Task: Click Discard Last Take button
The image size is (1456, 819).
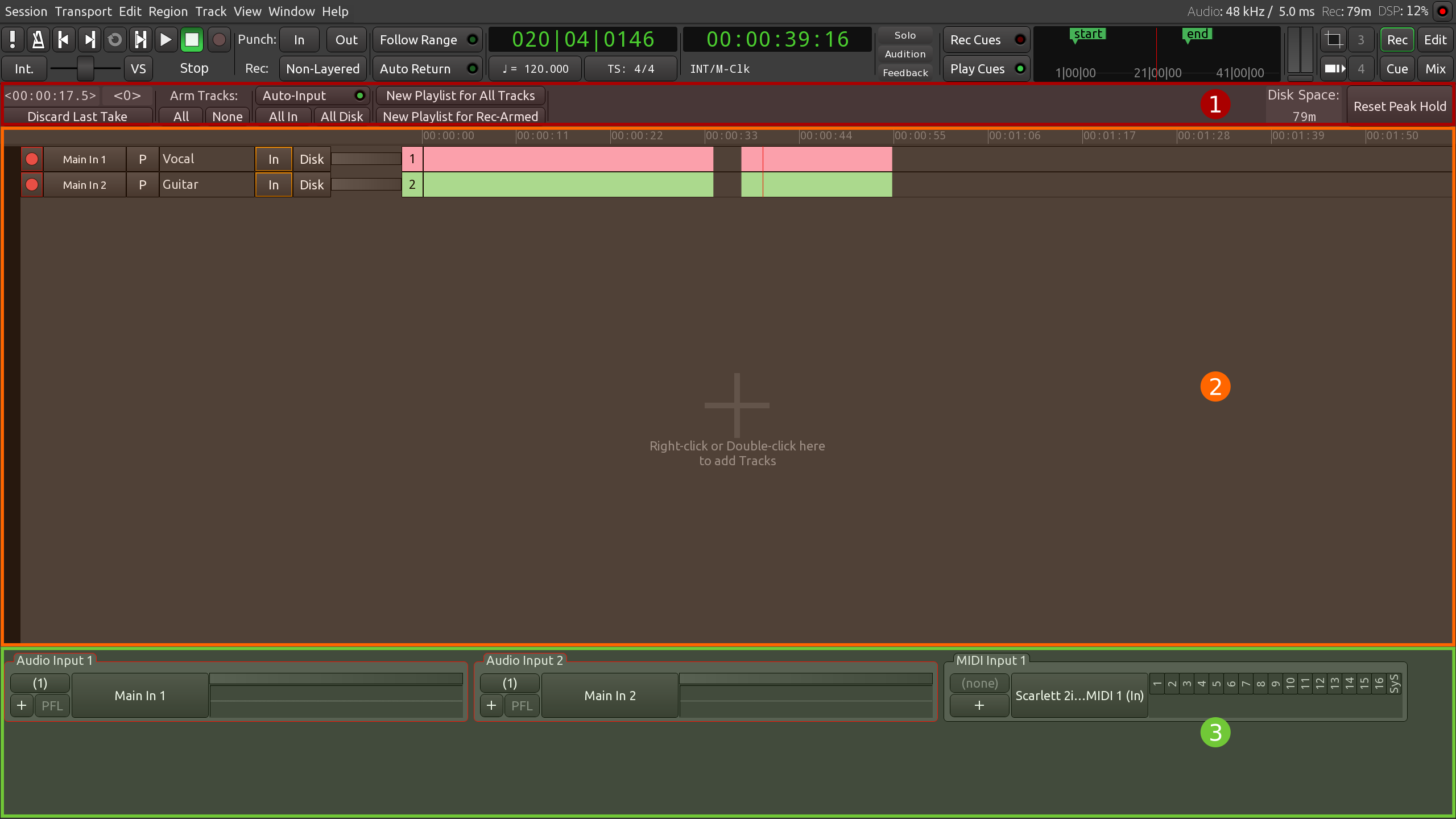Action: point(77,116)
